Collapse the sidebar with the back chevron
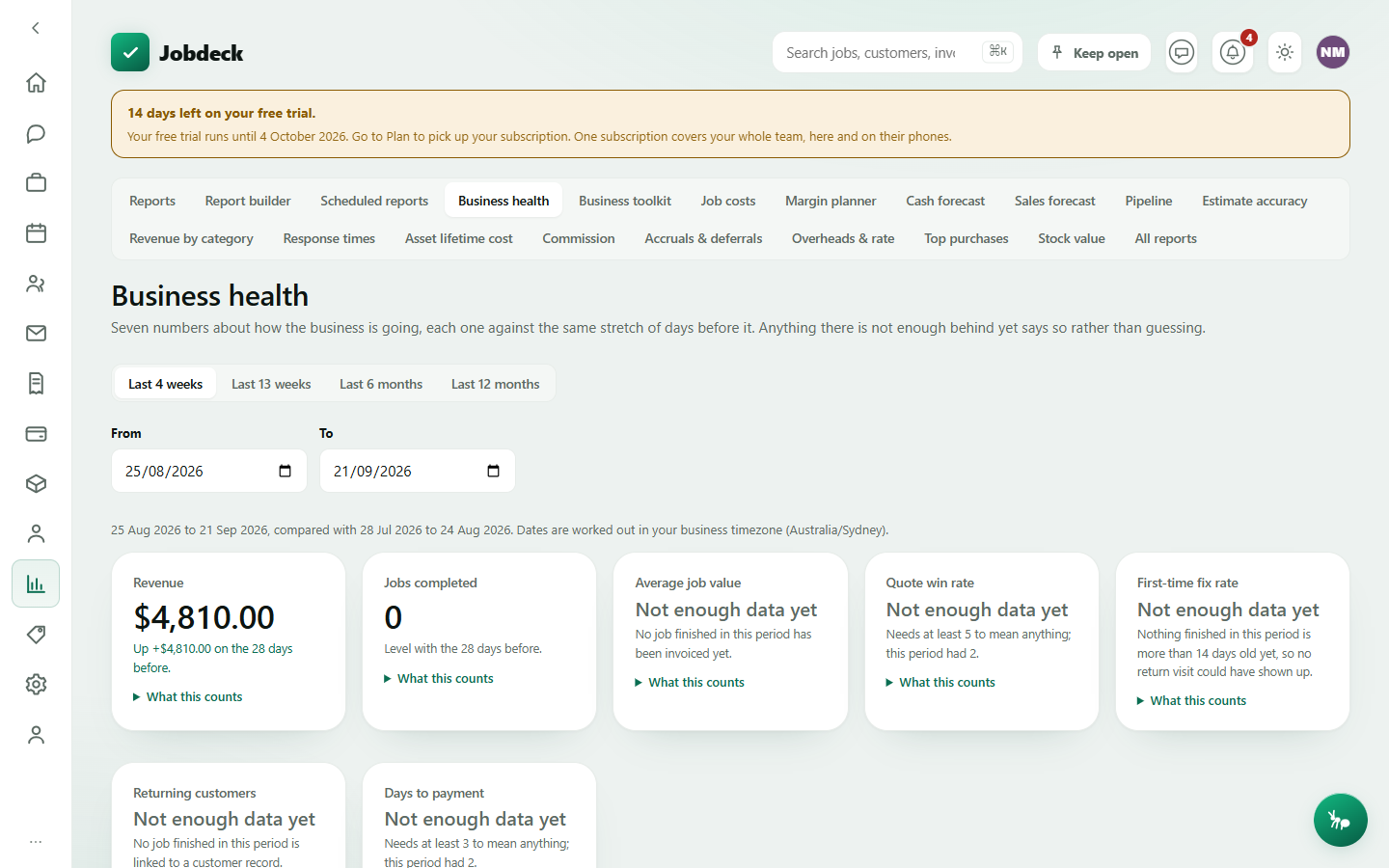Image resolution: width=1389 pixels, height=868 pixels. [36, 28]
